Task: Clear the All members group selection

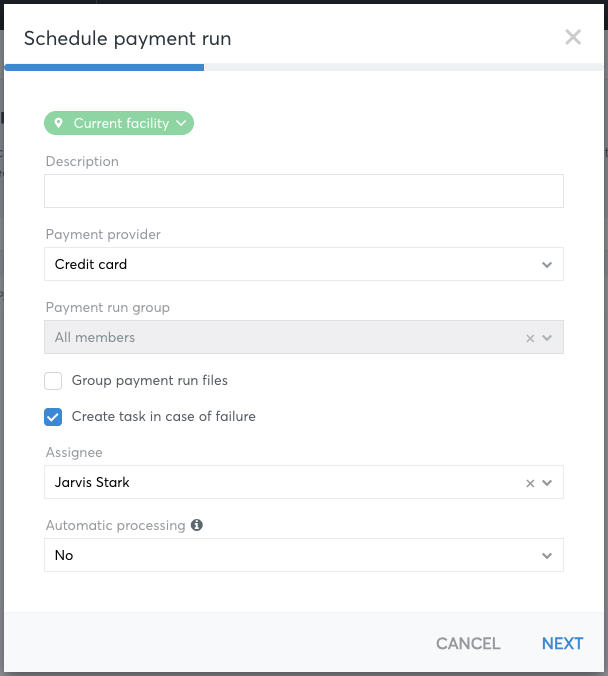Action: coord(530,338)
